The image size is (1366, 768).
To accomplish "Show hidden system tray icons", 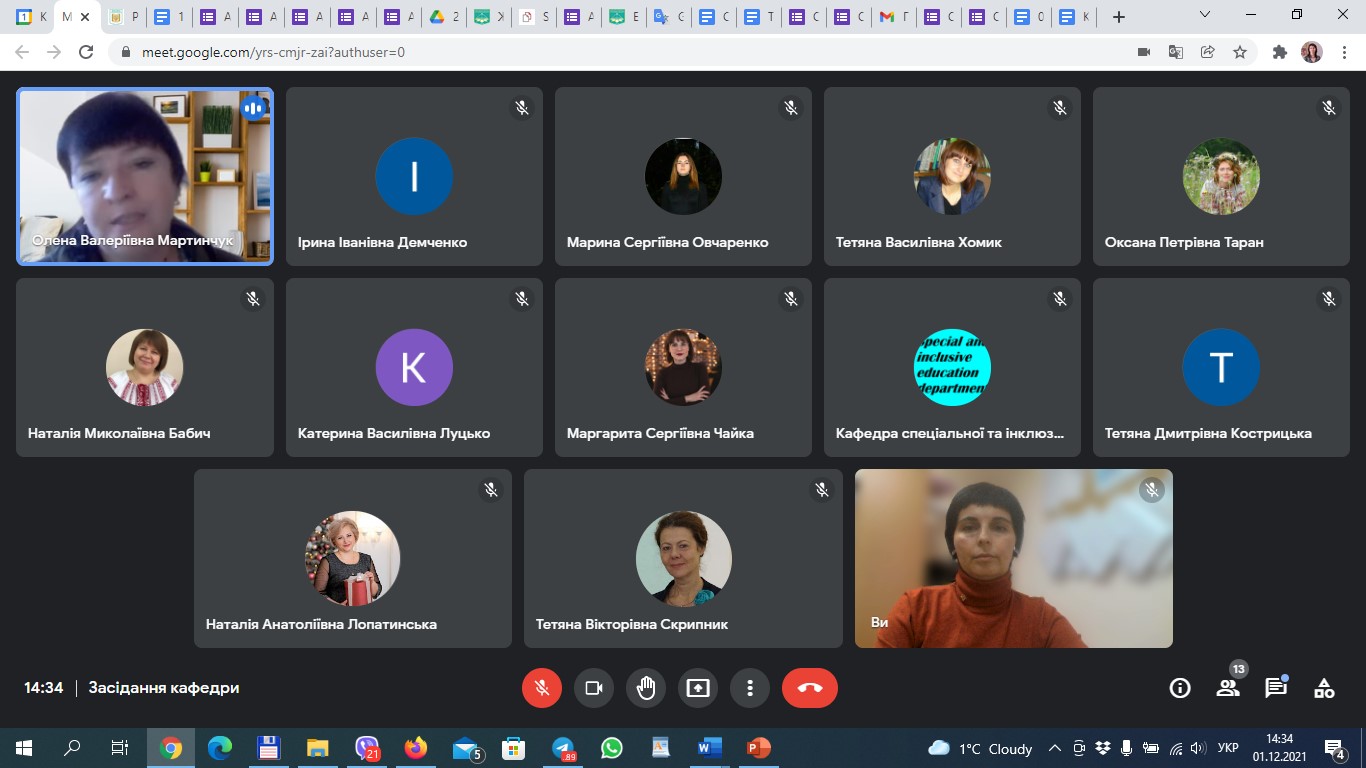I will [x=1054, y=748].
